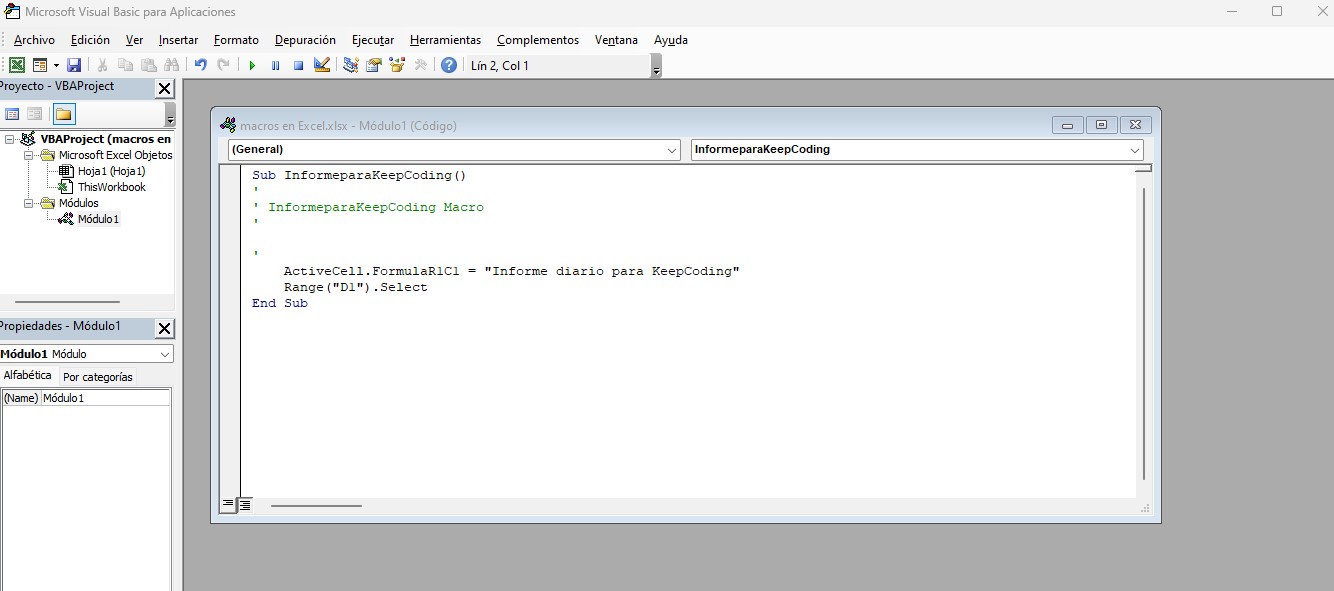
Task: Click the code window vertical scrollbar
Action: pos(1144,333)
